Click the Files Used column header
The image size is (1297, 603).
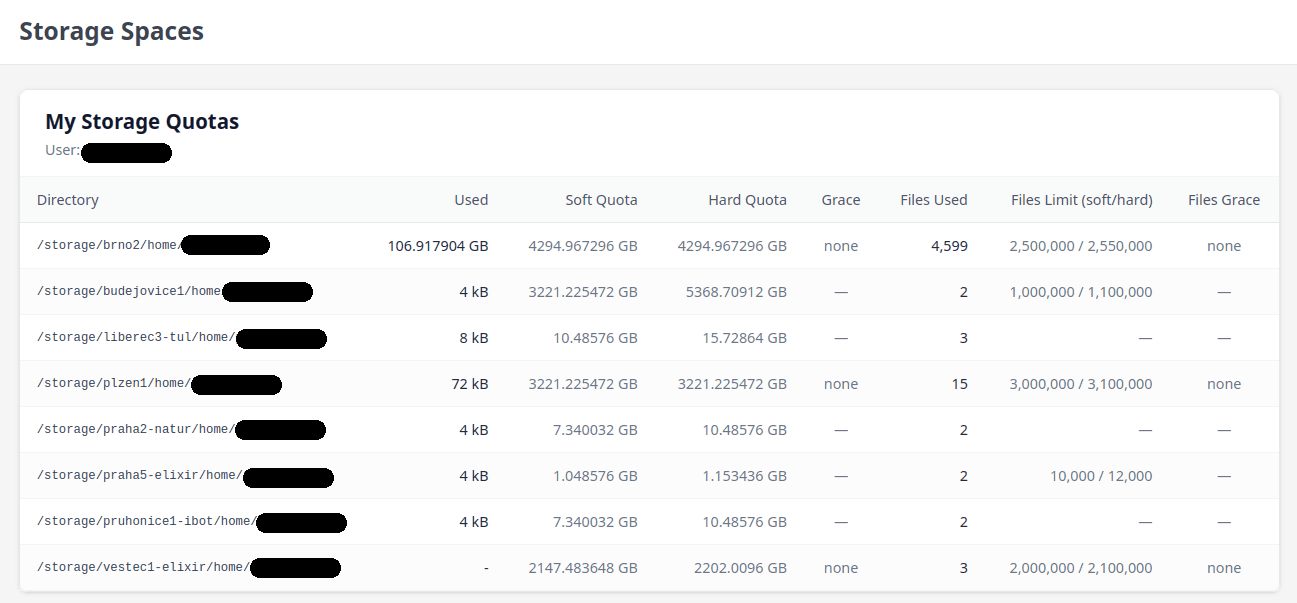tap(934, 200)
